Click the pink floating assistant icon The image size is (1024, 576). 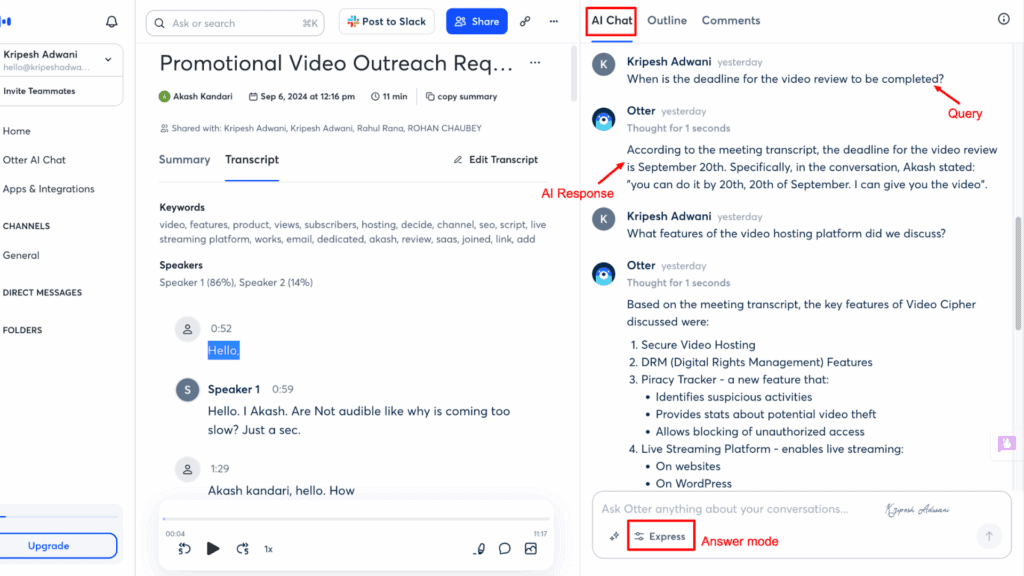point(1006,443)
